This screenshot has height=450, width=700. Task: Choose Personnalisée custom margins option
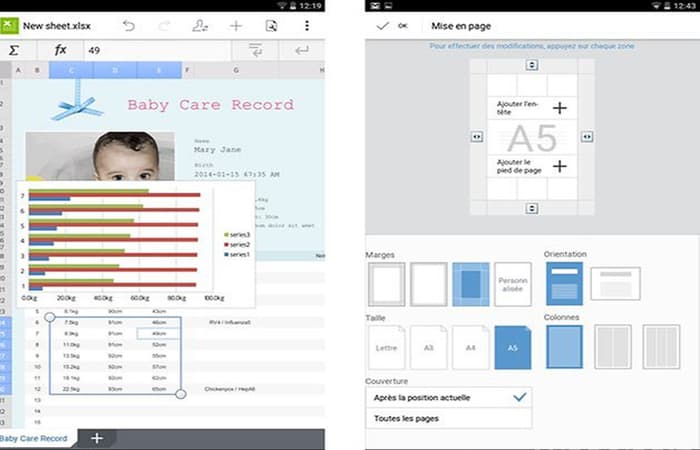pos(513,284)
